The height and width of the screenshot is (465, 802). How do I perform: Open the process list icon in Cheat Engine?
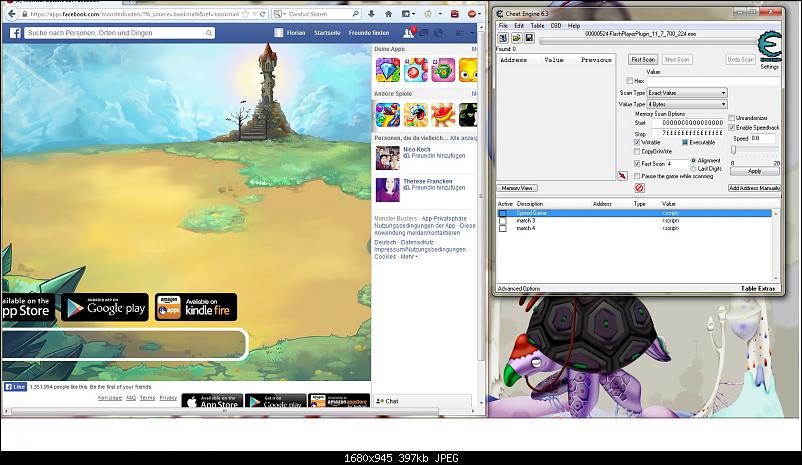pos(503,38)
